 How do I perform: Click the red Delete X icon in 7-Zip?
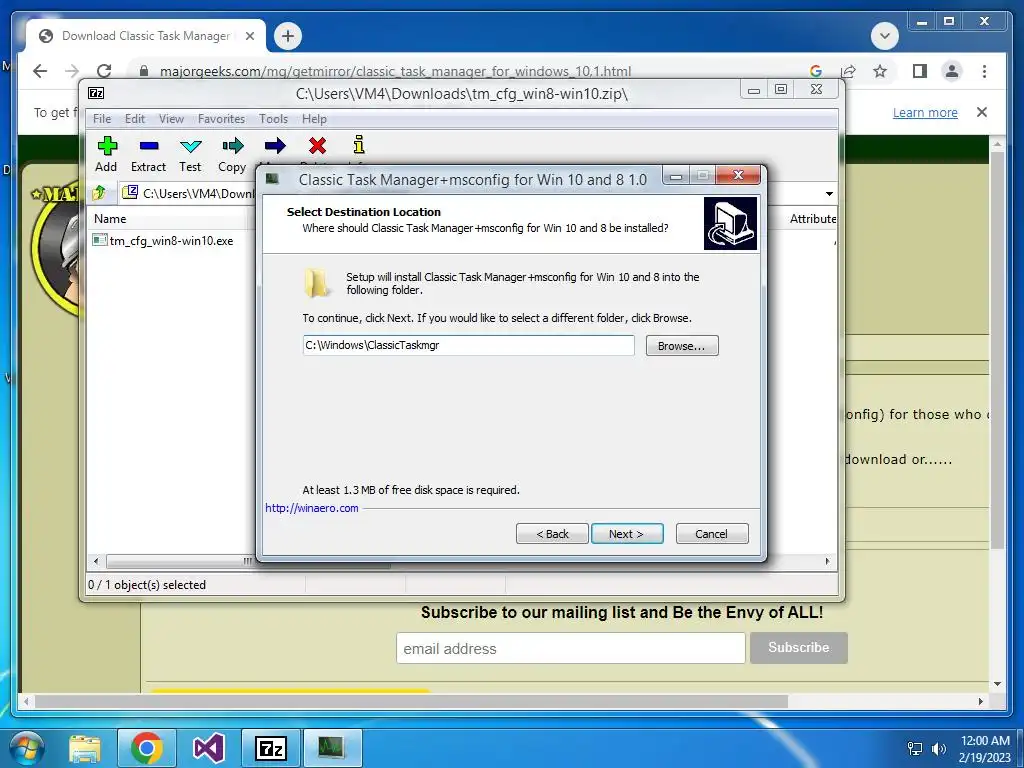pos(317,145)
